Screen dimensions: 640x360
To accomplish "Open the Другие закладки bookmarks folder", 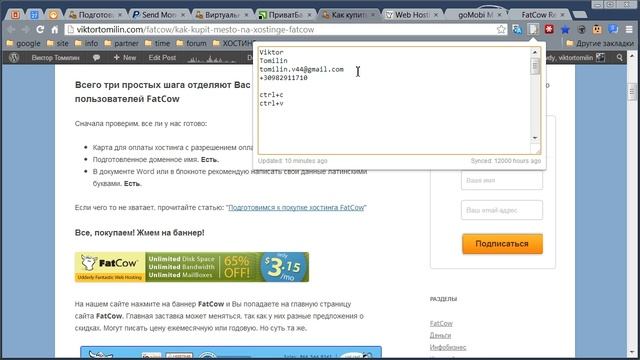I will [x=600, y=43].
